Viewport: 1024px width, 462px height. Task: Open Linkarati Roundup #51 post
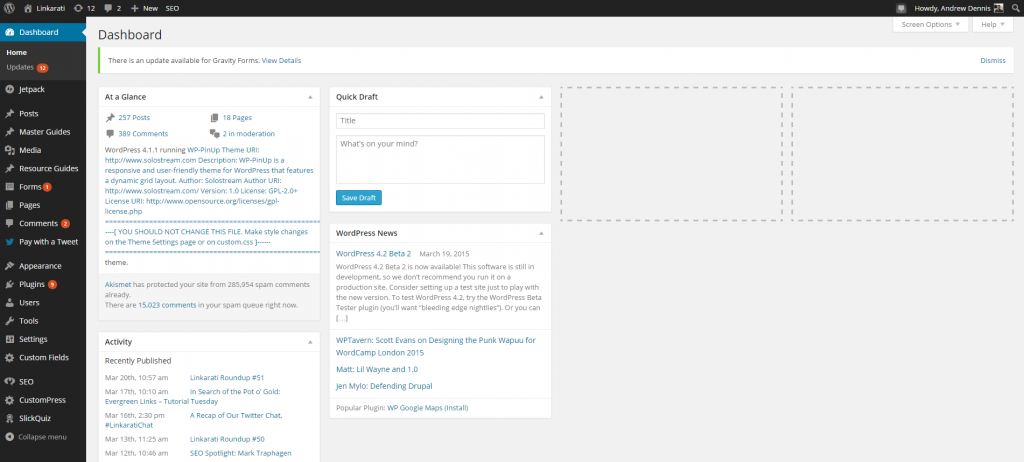click(x=227, y=378)
